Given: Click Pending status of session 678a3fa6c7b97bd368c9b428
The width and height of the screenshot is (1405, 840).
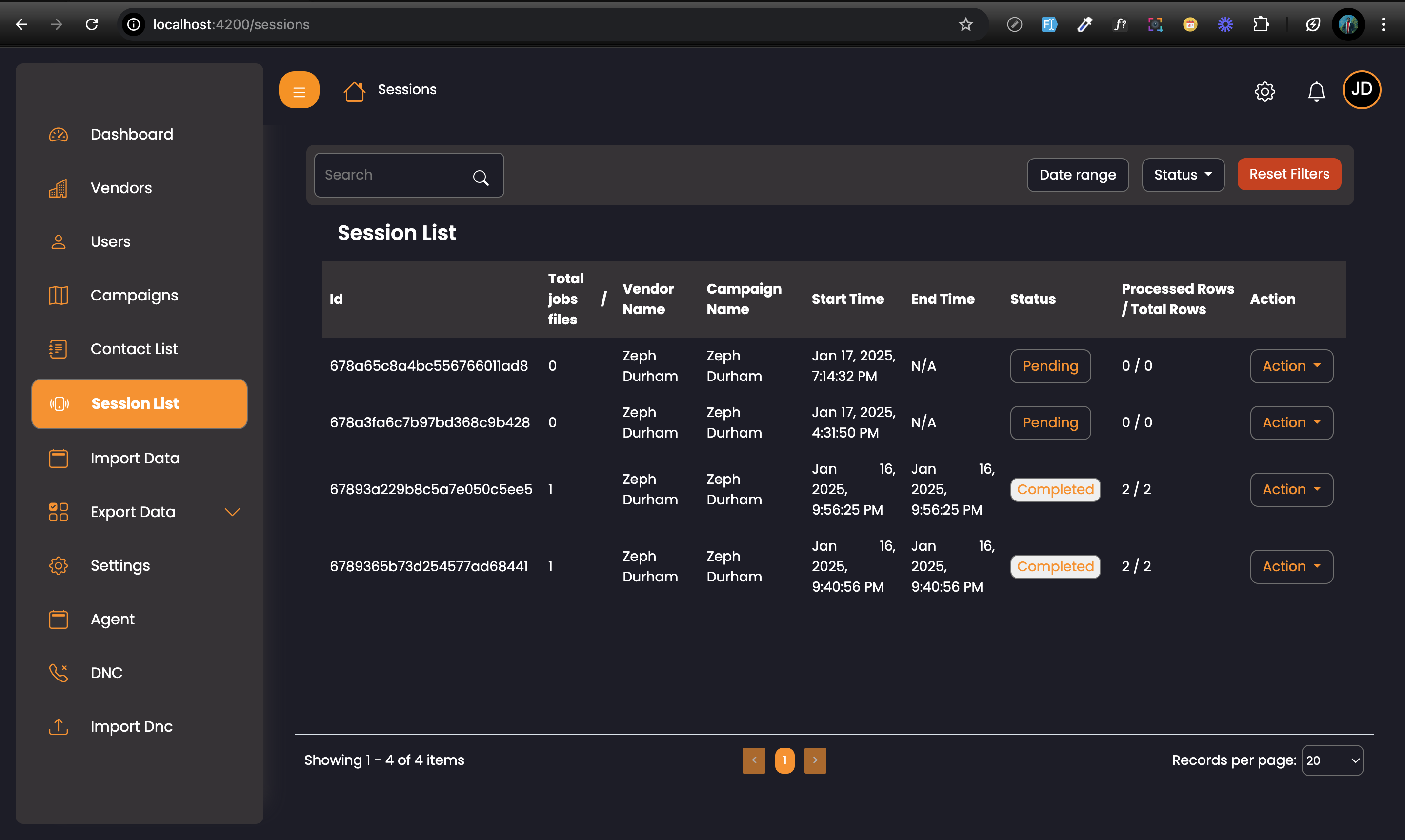Looking at the screenshot, I should click(1050, 423).
